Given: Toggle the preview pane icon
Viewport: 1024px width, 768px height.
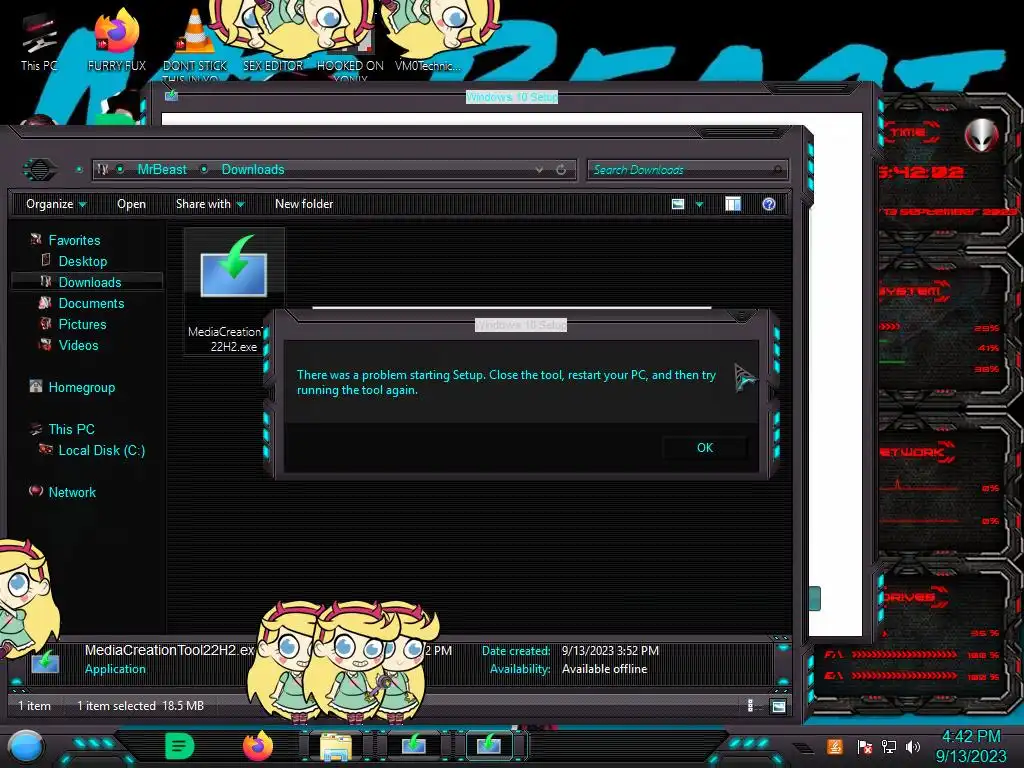Looking at the screenshot, I should [x=733, y=204].
